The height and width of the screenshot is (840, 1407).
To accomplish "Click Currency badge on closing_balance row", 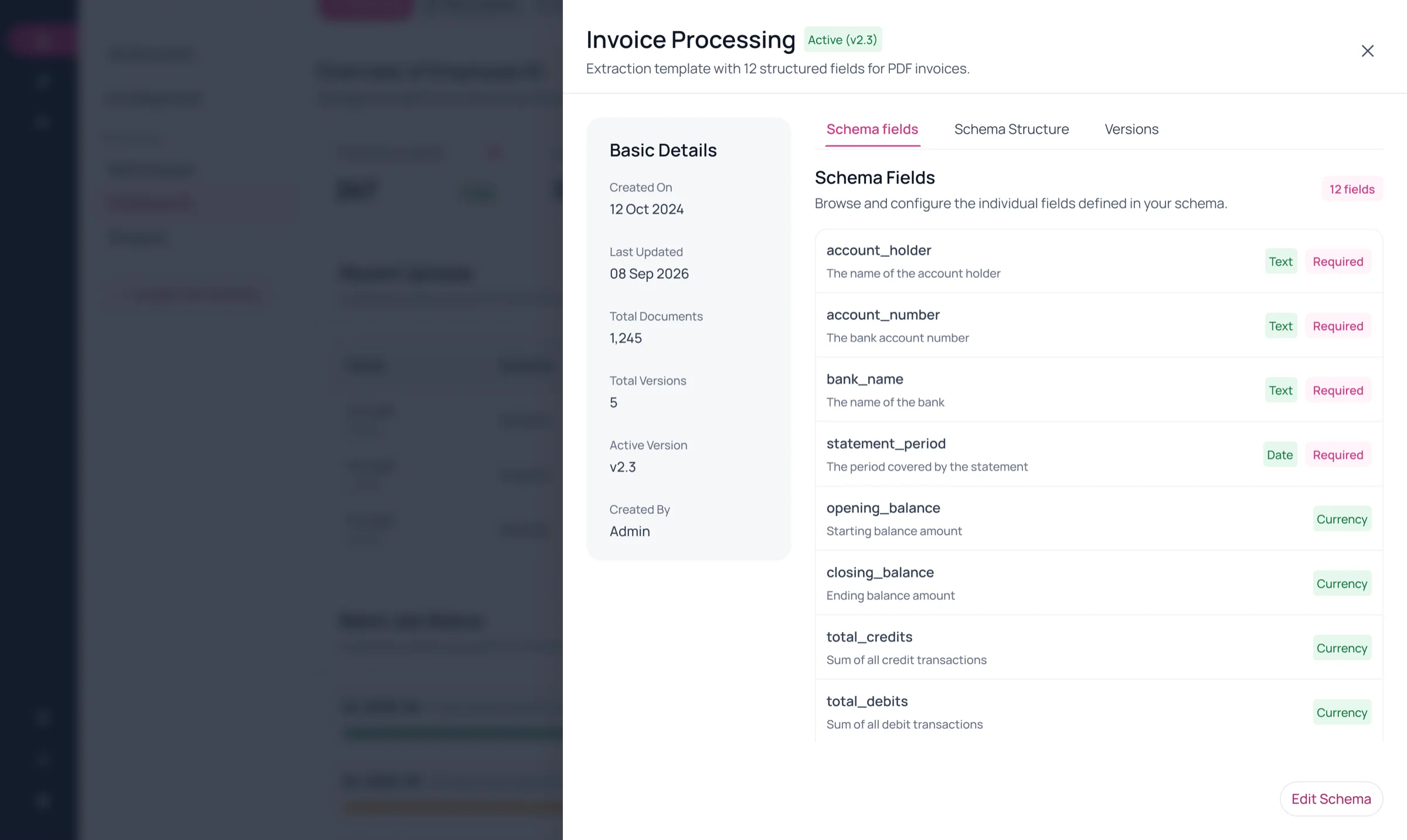I will pos(1341,584).
